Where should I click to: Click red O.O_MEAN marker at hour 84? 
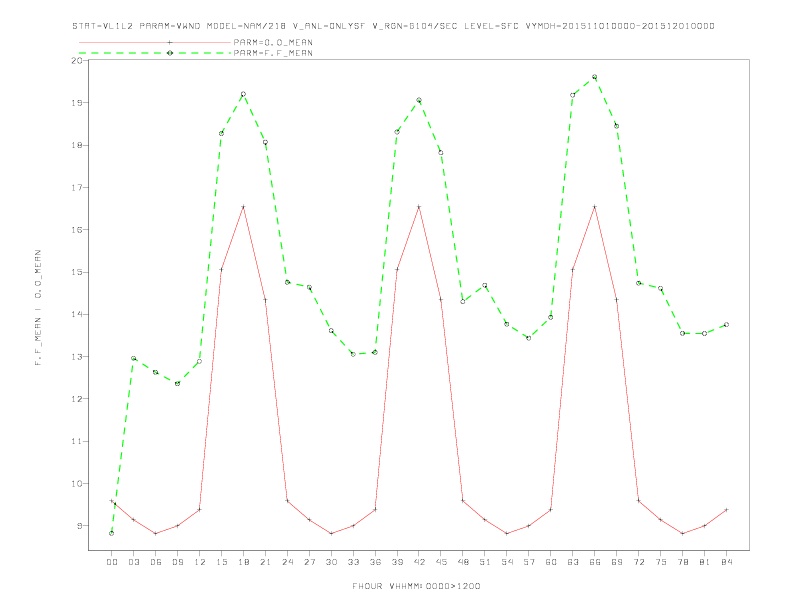[726, 509]
